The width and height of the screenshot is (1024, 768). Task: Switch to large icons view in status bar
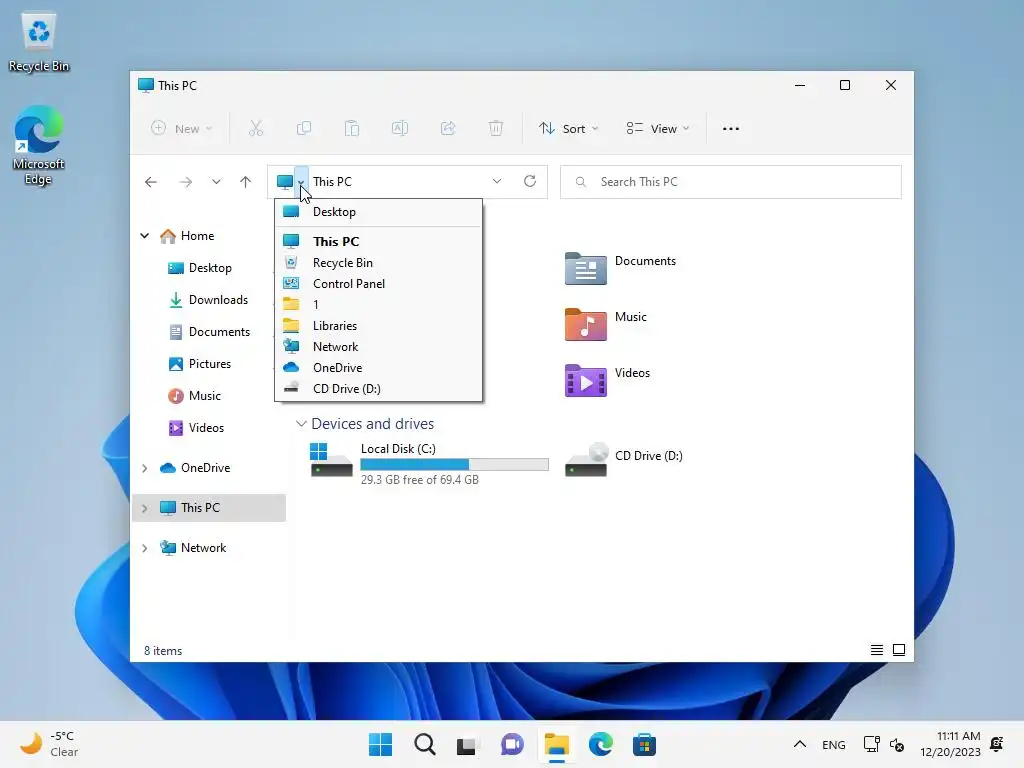point(899,650)
